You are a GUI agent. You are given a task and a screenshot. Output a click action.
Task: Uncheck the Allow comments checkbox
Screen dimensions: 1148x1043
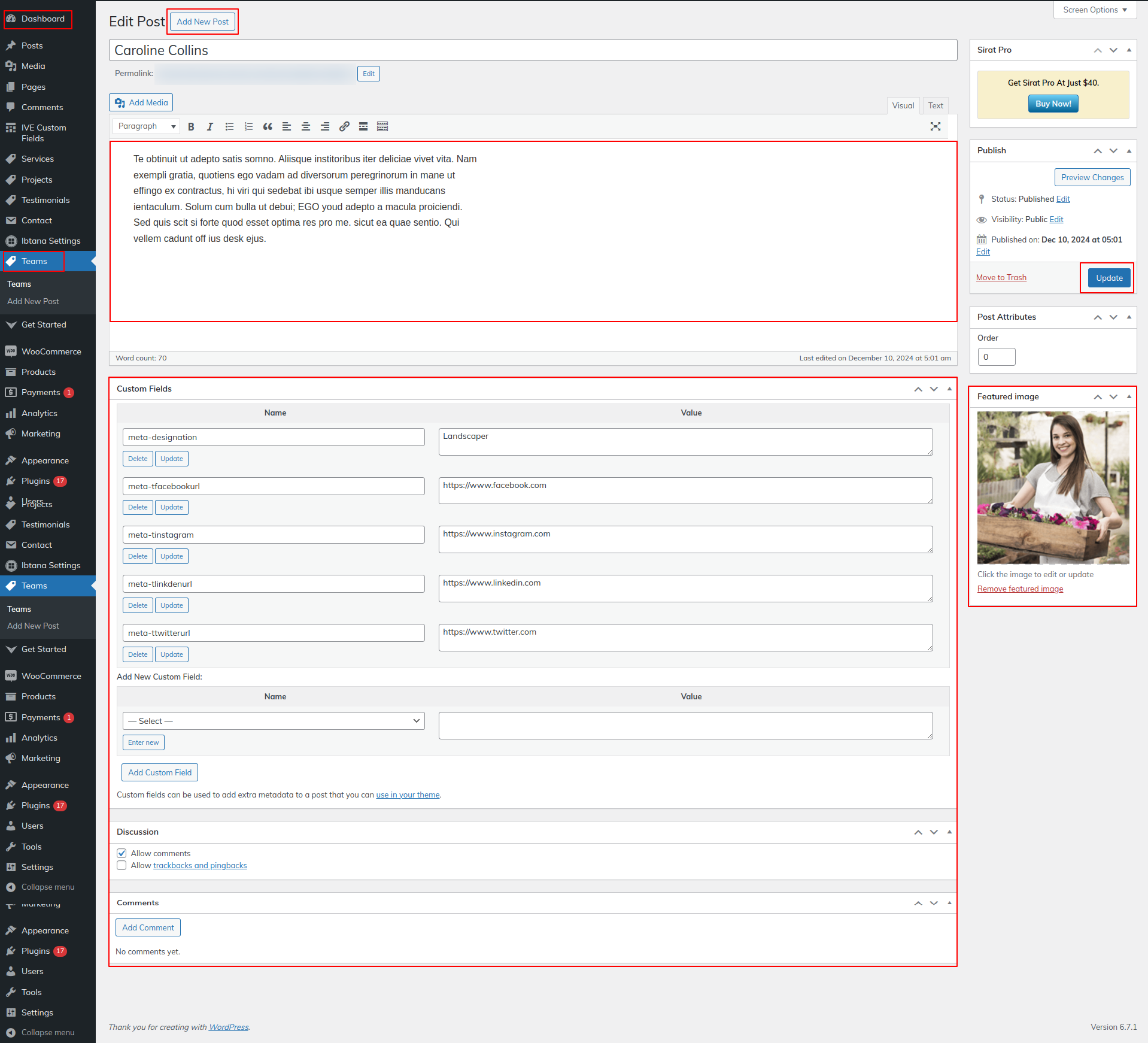click(x=122, y=853)
